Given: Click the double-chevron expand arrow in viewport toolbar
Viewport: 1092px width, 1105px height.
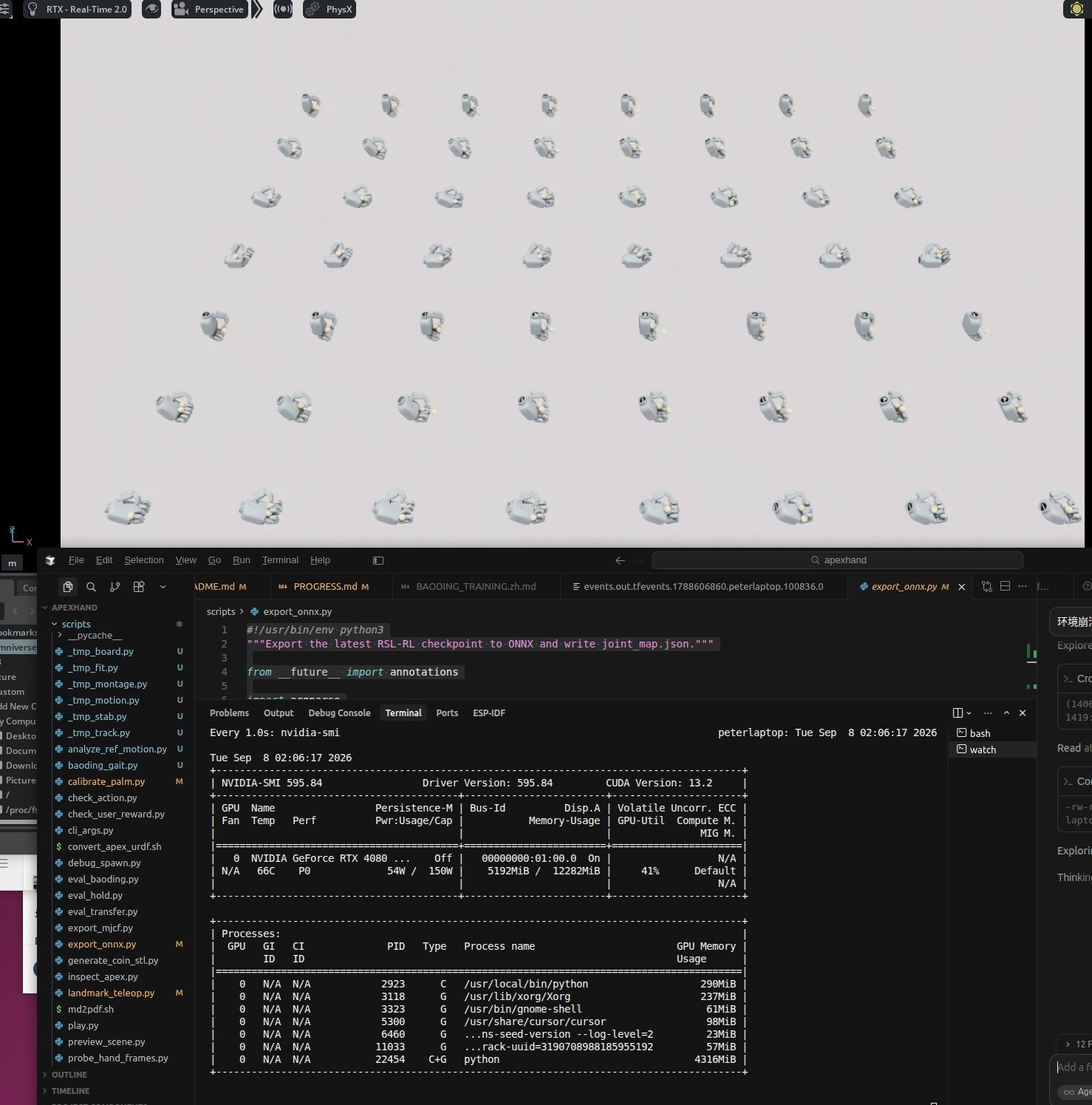Looking at the screenshot, I should click(x=257, y=10).
